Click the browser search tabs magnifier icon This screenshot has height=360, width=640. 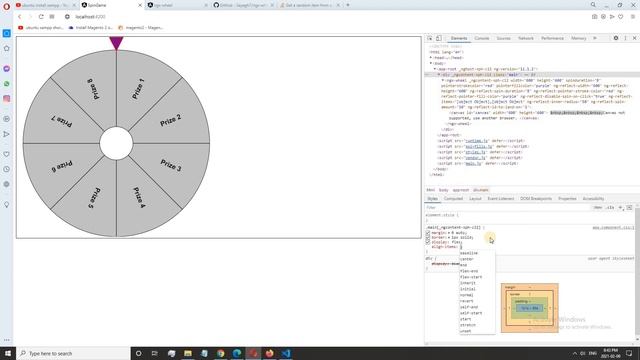(x=593, y=5)
